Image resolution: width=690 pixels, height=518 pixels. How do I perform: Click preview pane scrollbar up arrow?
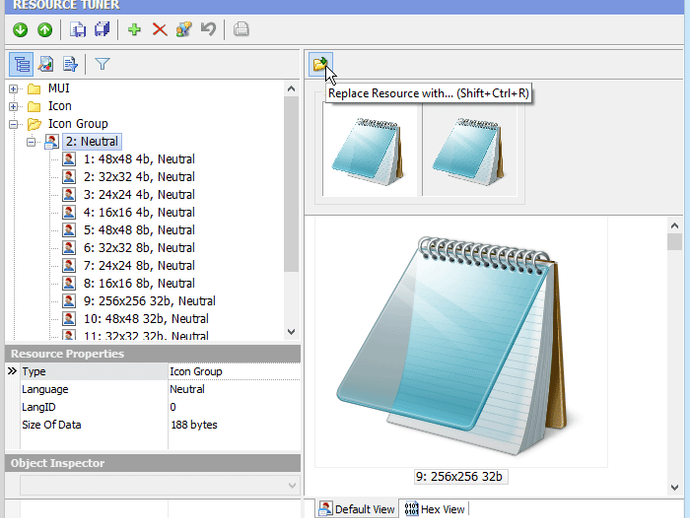[x=675, y=226]
